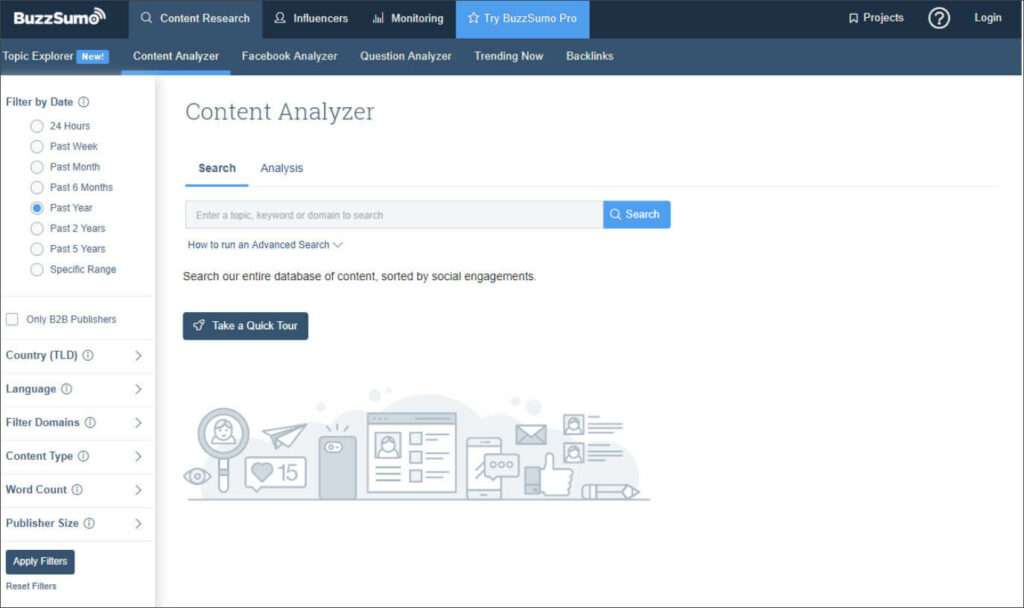The width and height of the screenshot is (1024, 608).
Task: Click the info icon next to Country (TLD)
Action: (x=88, y=355)
